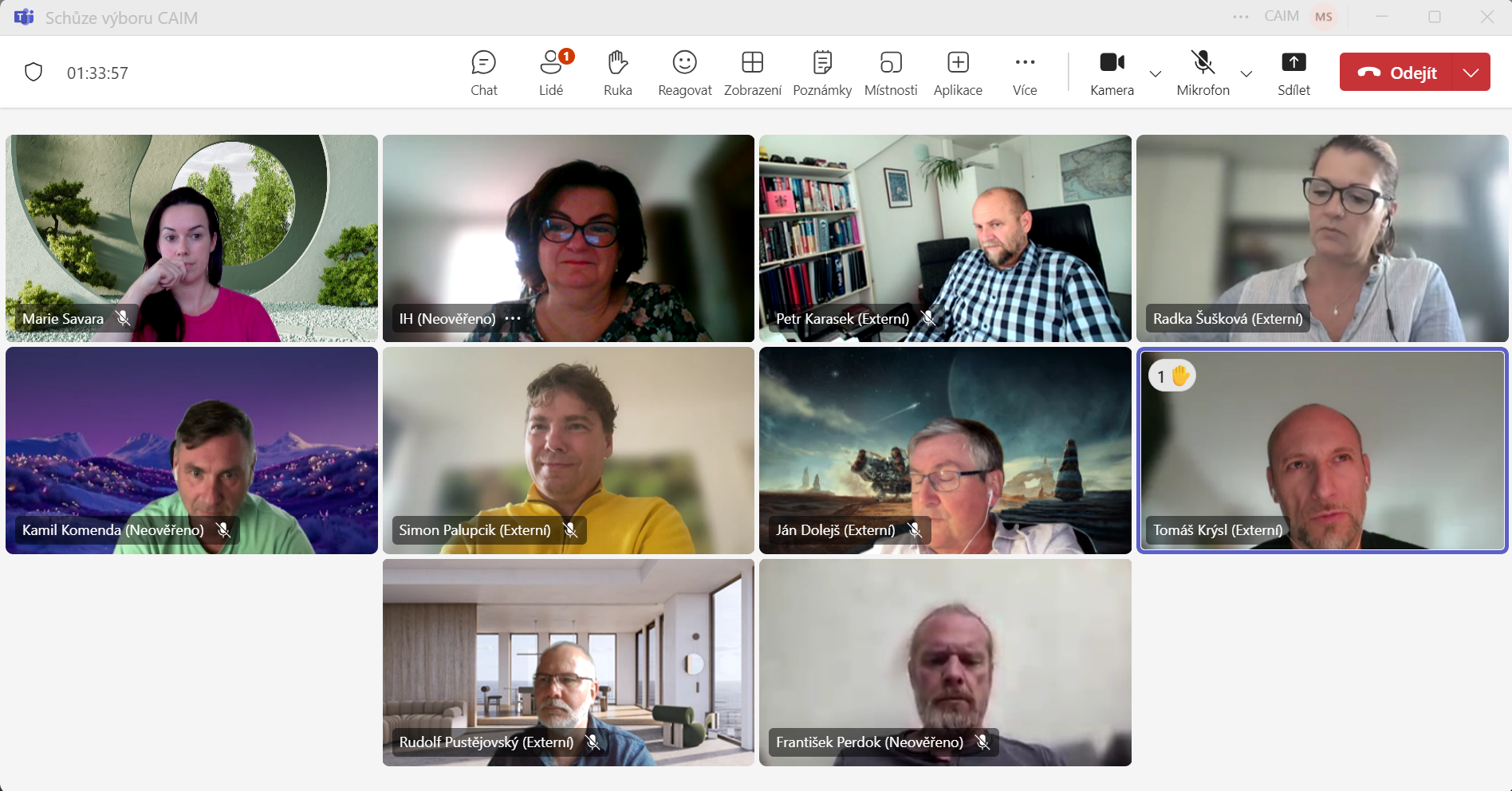Click the MS profile avatar
The width and height of the screenshot is (1512, 791).
(1324, 17)
